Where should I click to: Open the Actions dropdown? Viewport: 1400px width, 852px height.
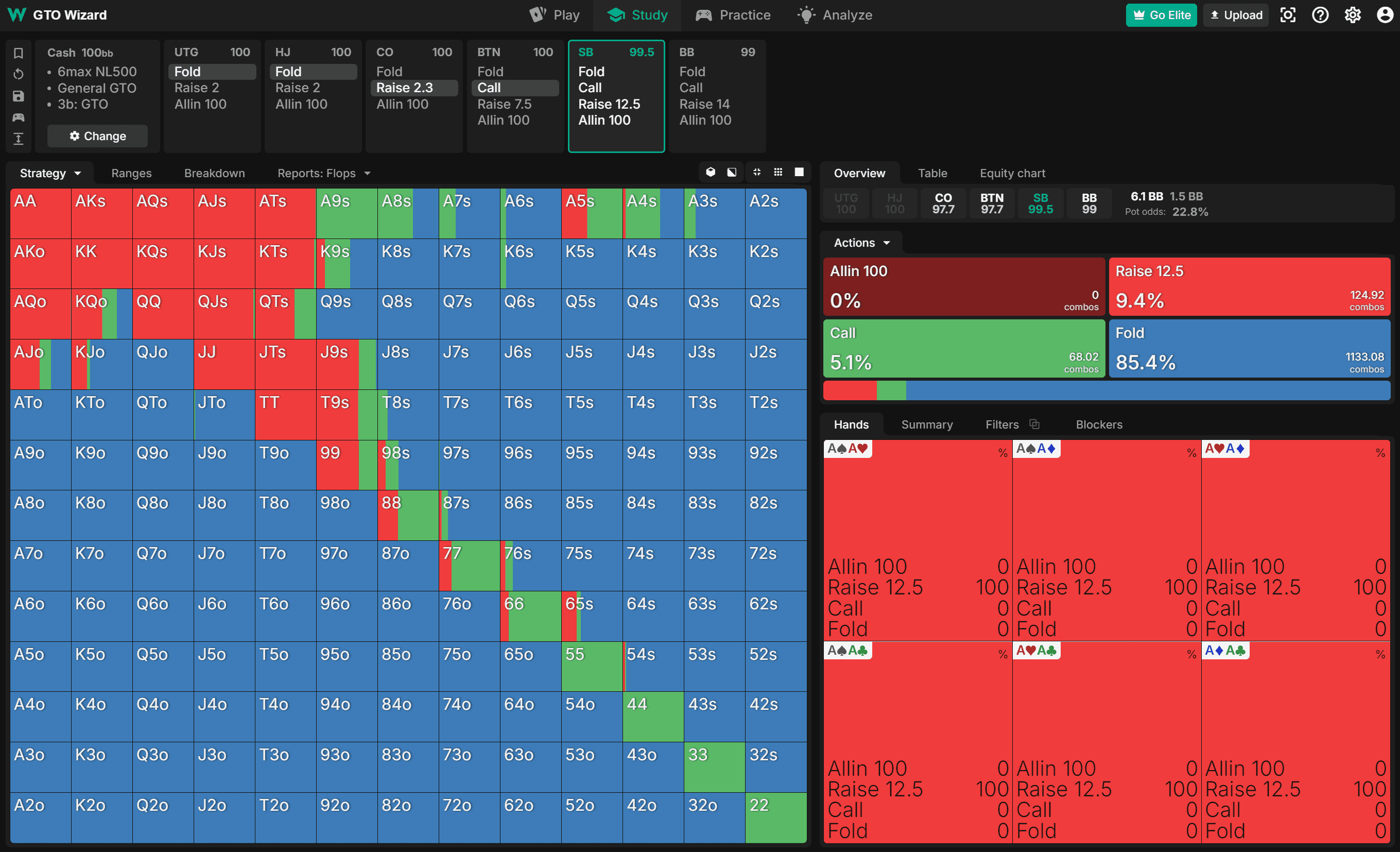click(x=861, y=243)
